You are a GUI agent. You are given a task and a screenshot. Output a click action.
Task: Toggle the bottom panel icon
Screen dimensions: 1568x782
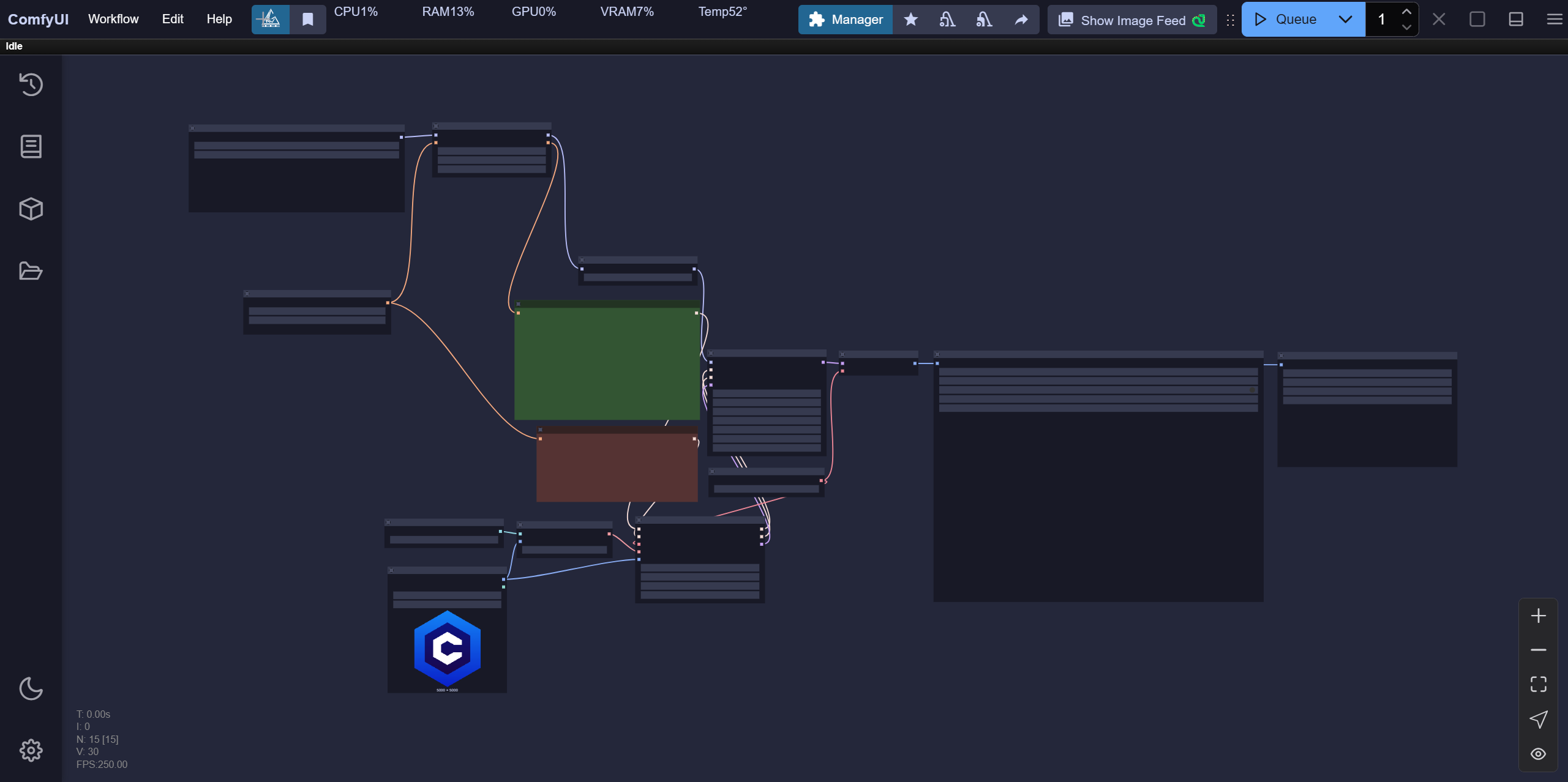click(1515, 20)
